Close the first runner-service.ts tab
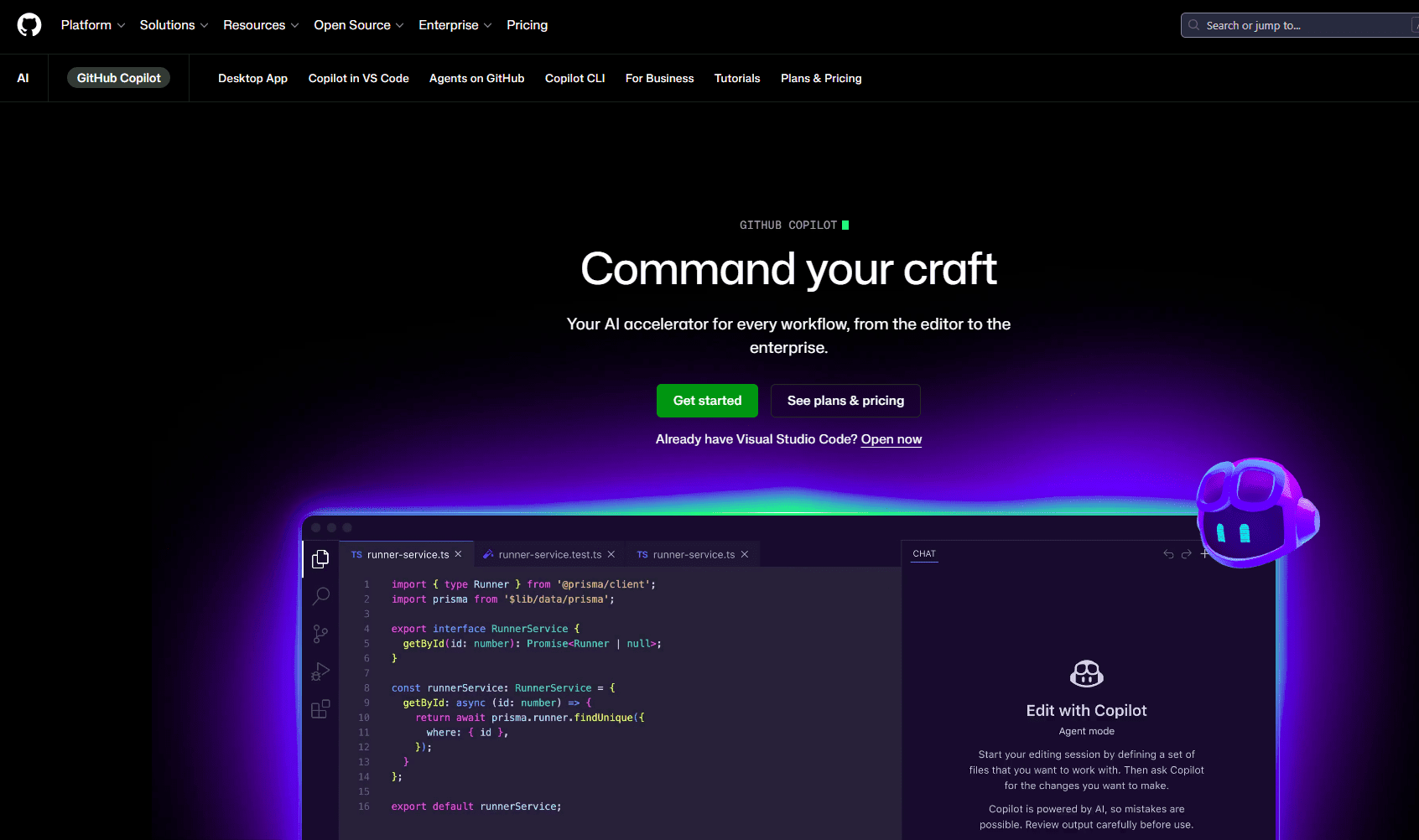Viewport: 1419px width, 840px height. click(458, 554)
